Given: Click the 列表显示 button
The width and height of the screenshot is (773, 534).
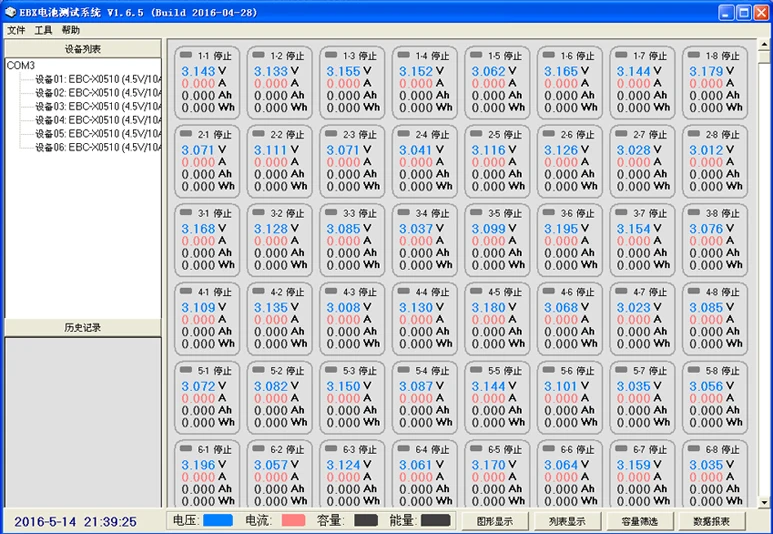Looking at the screenshot, I should click(x=567, y=521).
